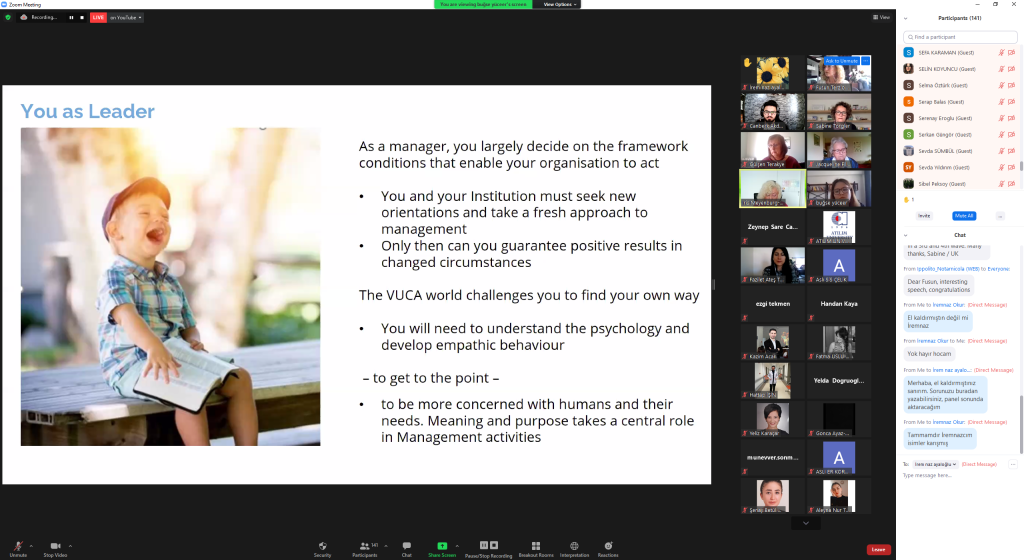1024x560 pixels.
Task: Open the Reactions menu
Action: (608, 545)
